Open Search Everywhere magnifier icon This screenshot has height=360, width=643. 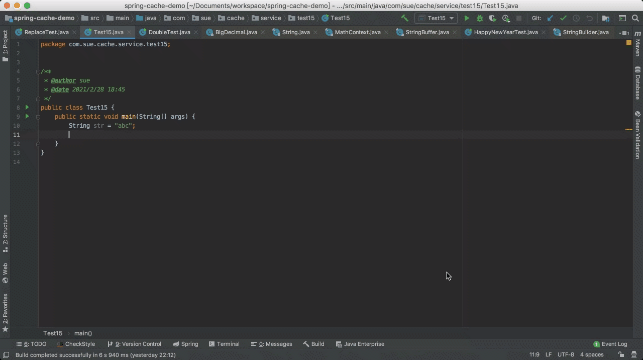pos(635,18)
